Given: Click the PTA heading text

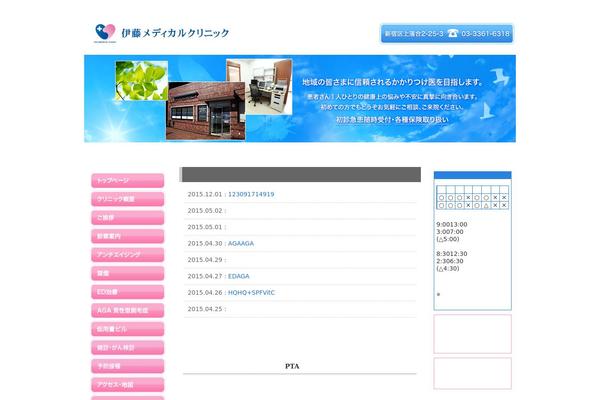Looking at the screenshot, I should [x=292, y=366].
